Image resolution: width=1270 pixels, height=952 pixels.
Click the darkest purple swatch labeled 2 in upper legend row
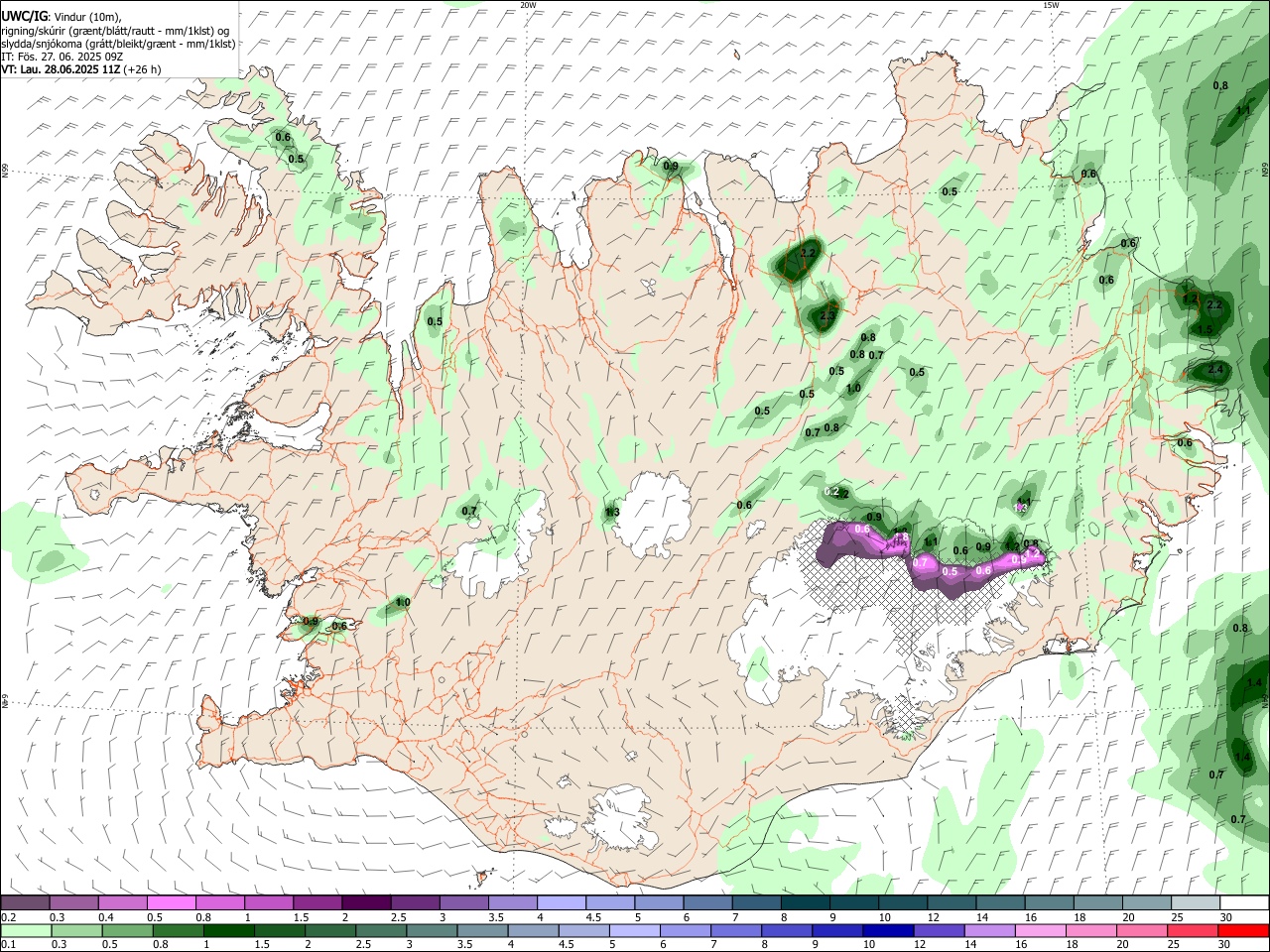[365, 903]
